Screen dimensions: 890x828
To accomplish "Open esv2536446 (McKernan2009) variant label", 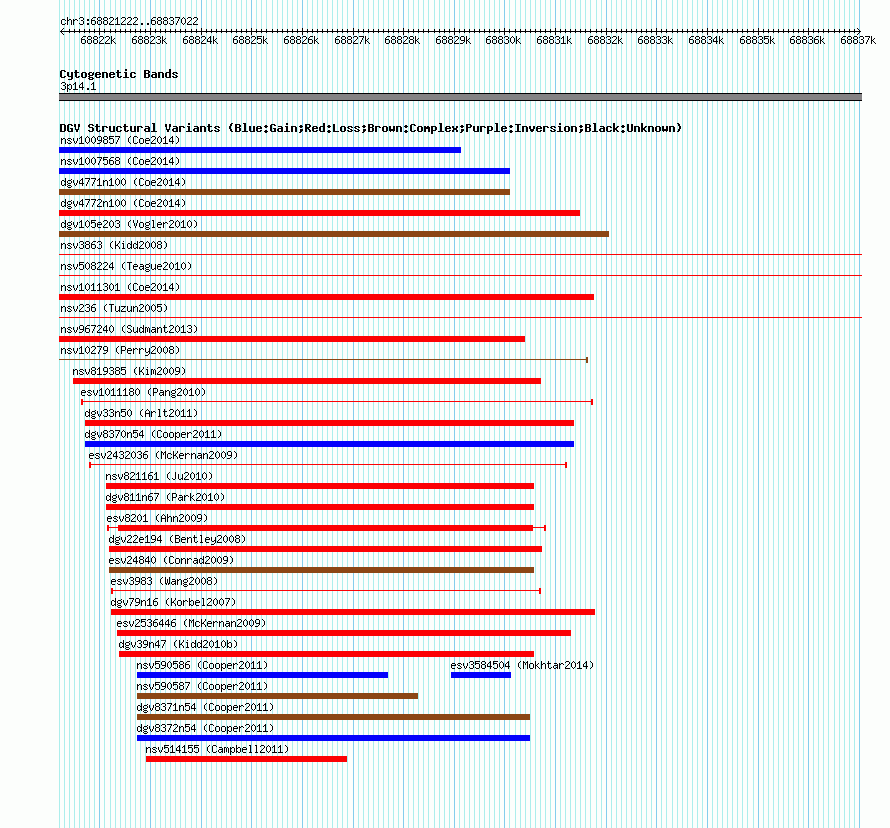I will pos(191,623).
